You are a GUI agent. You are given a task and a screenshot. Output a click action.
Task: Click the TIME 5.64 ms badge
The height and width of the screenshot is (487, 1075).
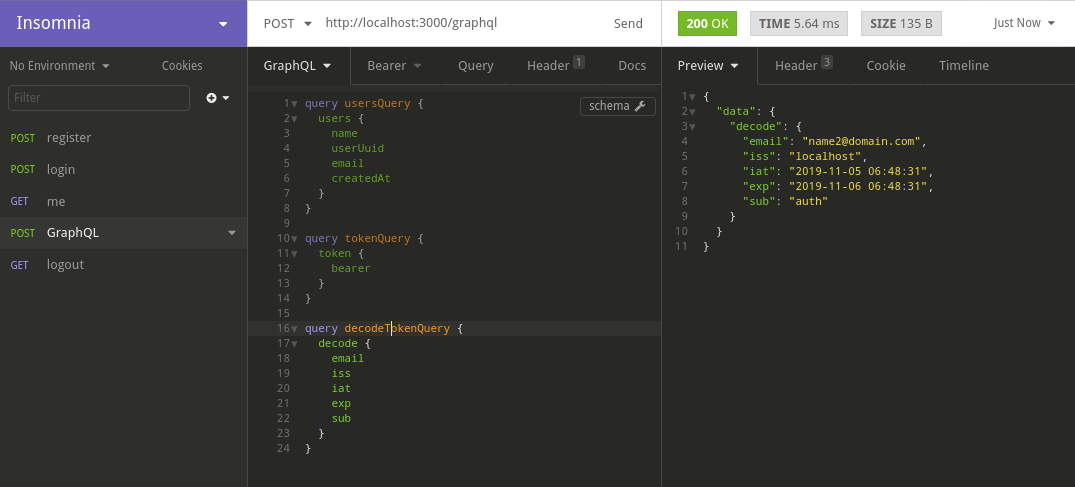tap(799, 23)
